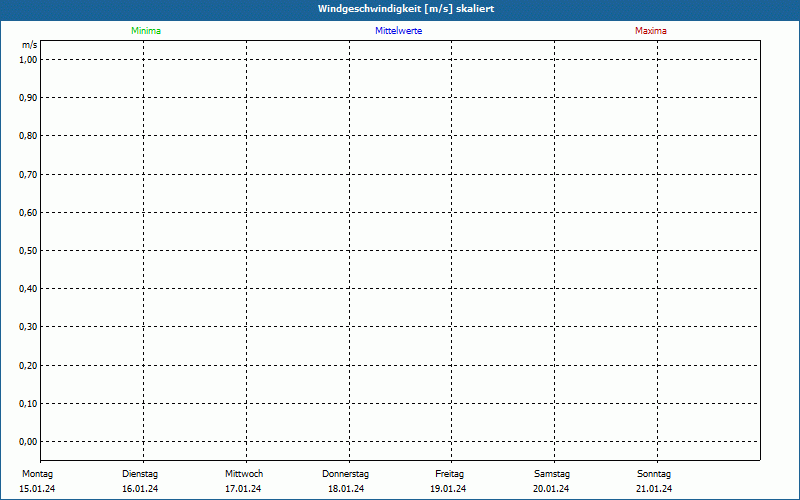Screen dimensions: 800x500
Task: Choose the Mittwoch day label
Action: 244,474
